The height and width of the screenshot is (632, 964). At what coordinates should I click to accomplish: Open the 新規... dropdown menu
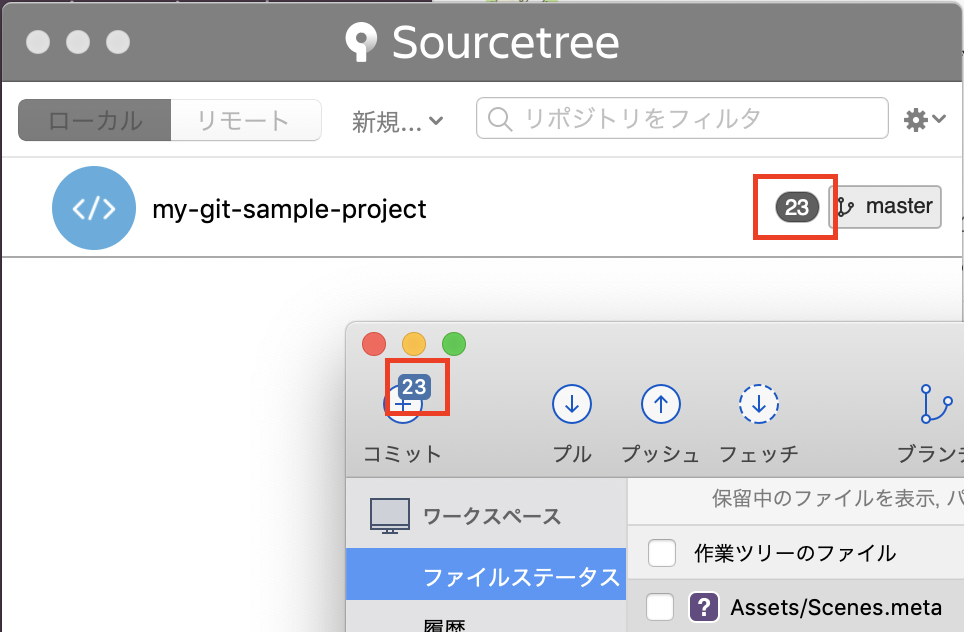(x=397, y=121)
